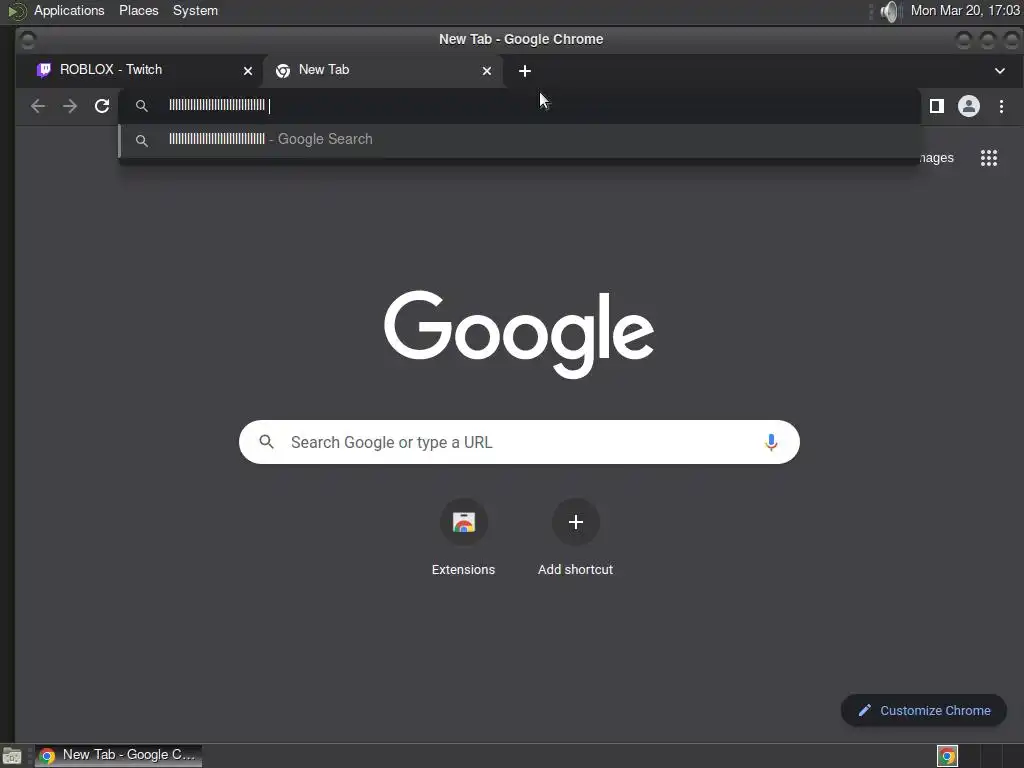Click the Twitch favicon on the first tab
Viewport: 1024px width, 768px height.
[x=43, y=70]
